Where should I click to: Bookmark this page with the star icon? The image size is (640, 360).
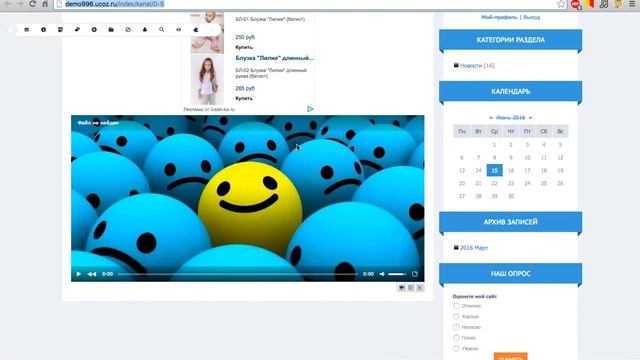[561, 4]
